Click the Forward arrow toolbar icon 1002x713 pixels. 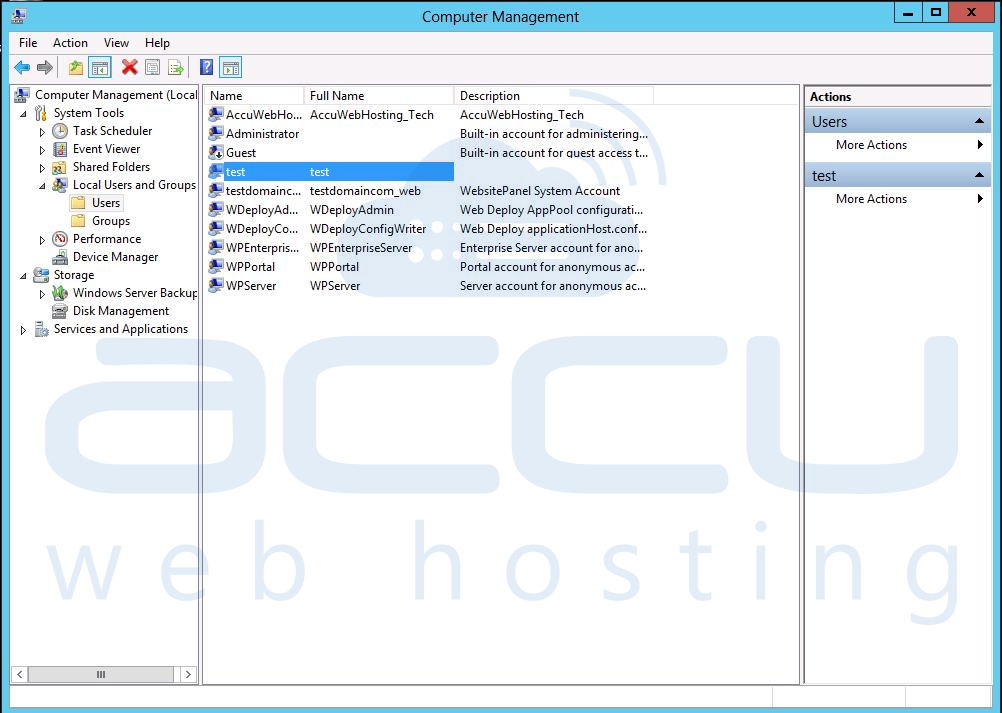pos(45,67)
